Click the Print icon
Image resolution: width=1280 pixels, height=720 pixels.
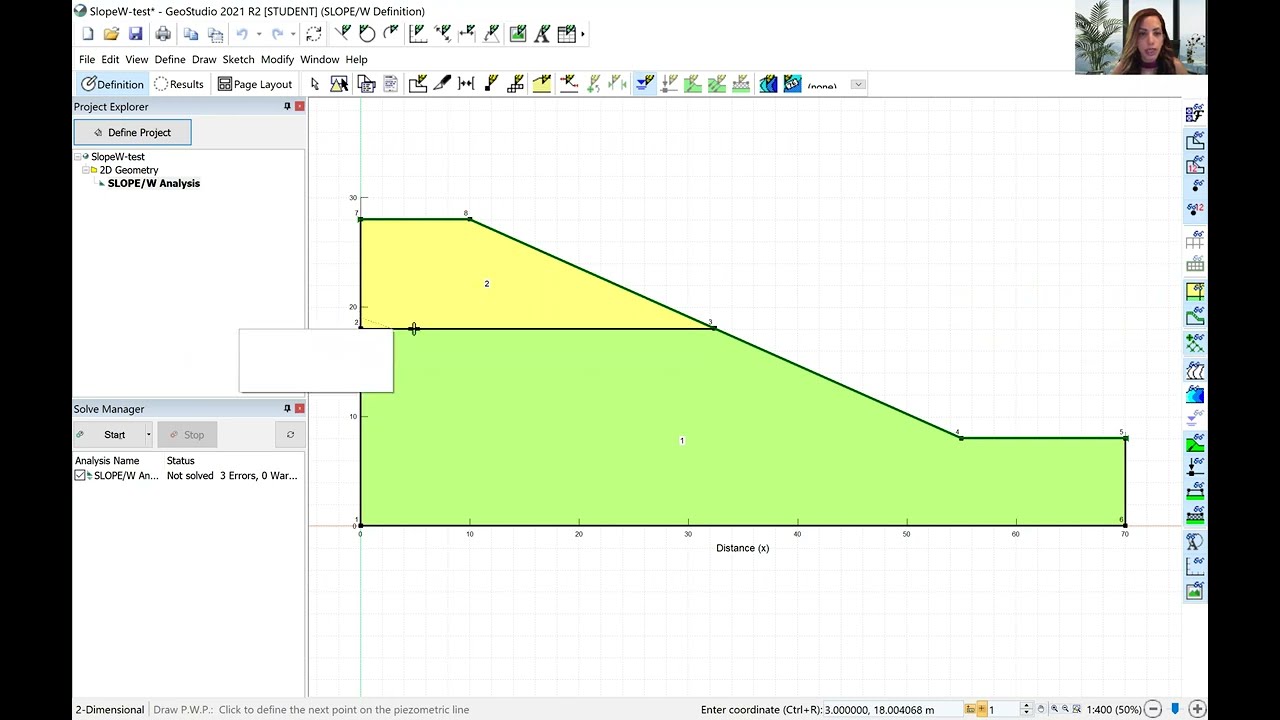click(163, 34)
